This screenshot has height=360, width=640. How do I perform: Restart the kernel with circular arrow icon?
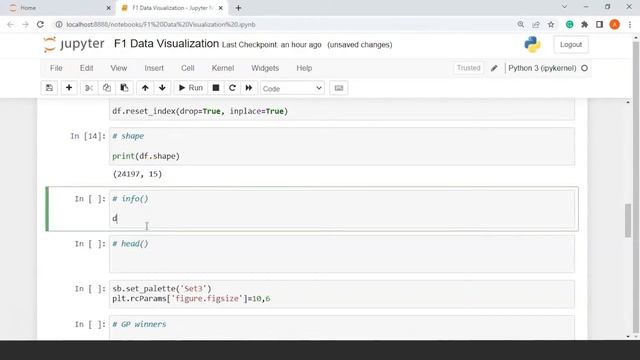pyautogui.click(x=232, y=88)
